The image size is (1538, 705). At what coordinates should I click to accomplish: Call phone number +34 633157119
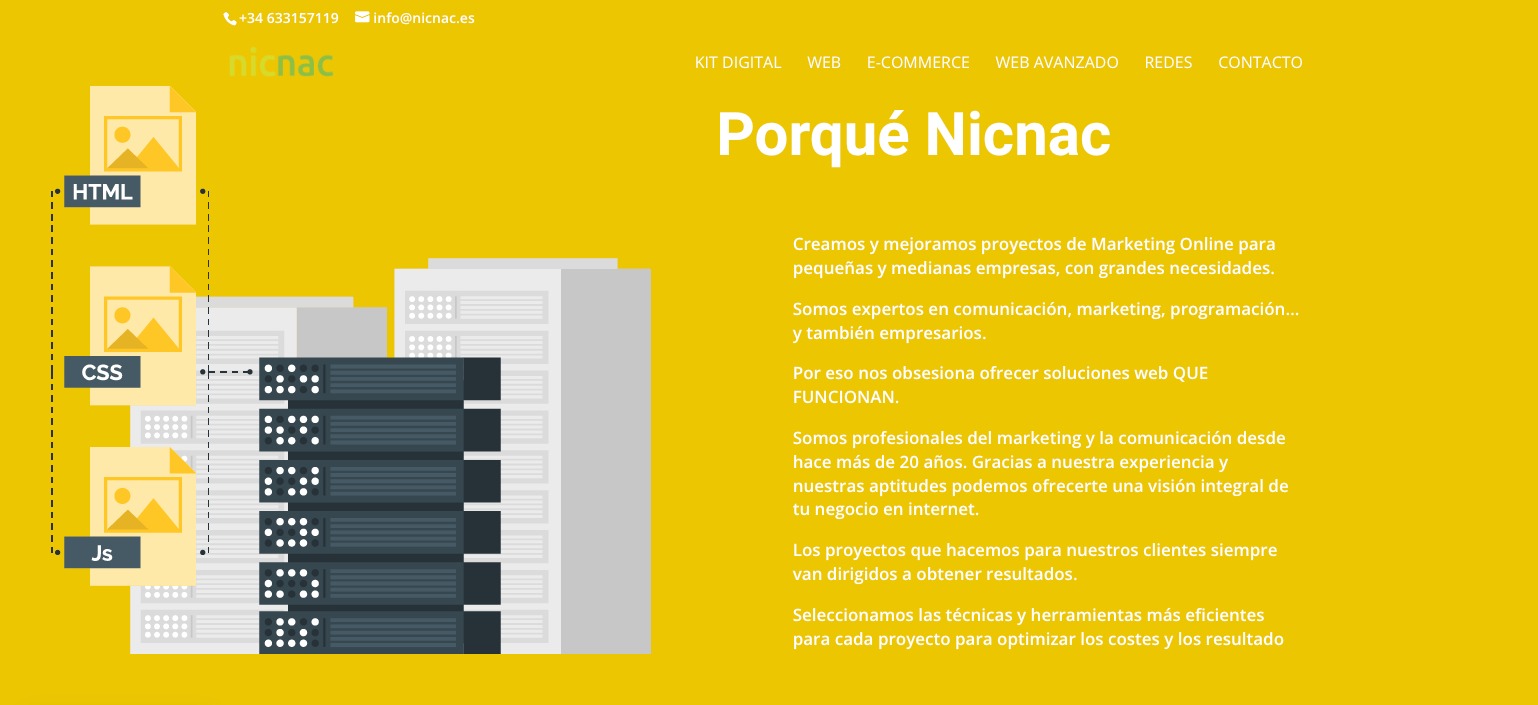(x=288, y=18)
